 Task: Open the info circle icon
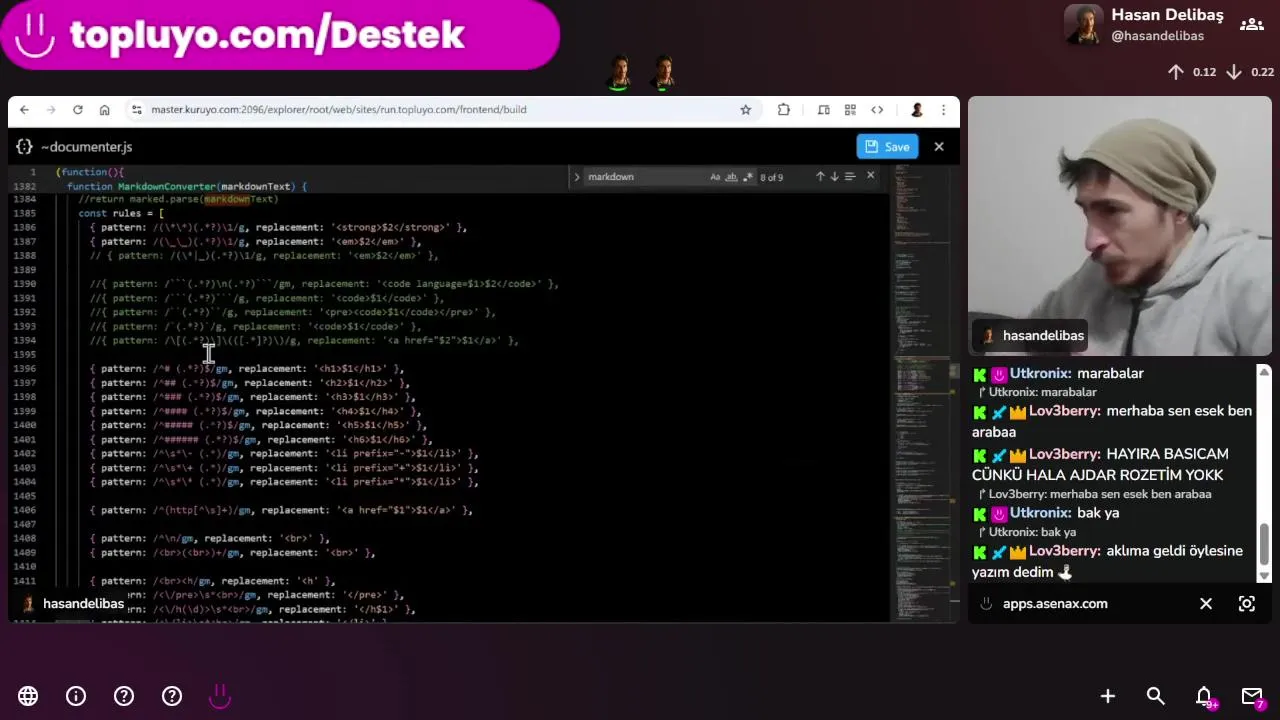click(76, 696)
